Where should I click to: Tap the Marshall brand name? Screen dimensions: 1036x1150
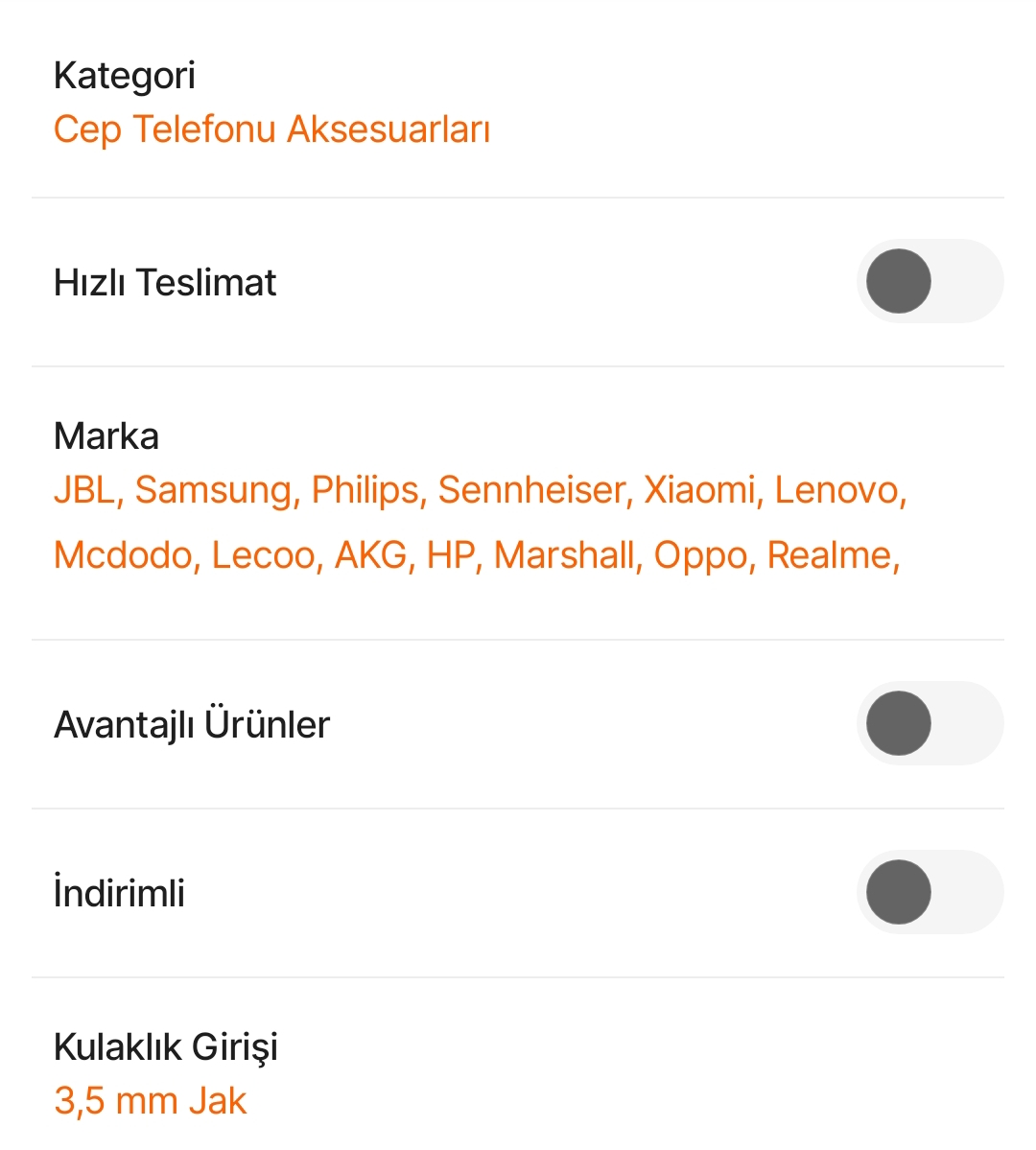[x=565, y=555]
